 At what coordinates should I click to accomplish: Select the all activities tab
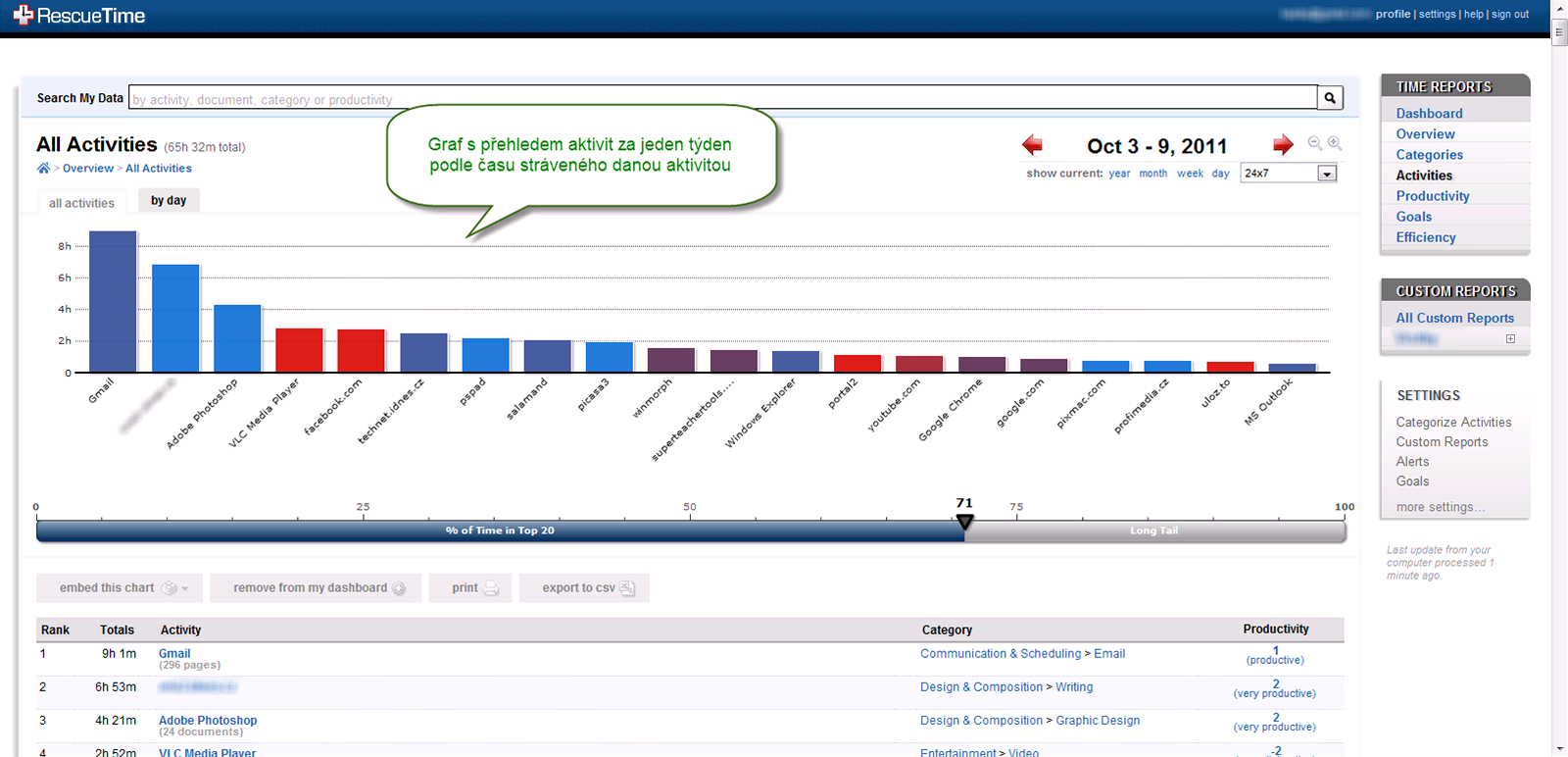81,203
